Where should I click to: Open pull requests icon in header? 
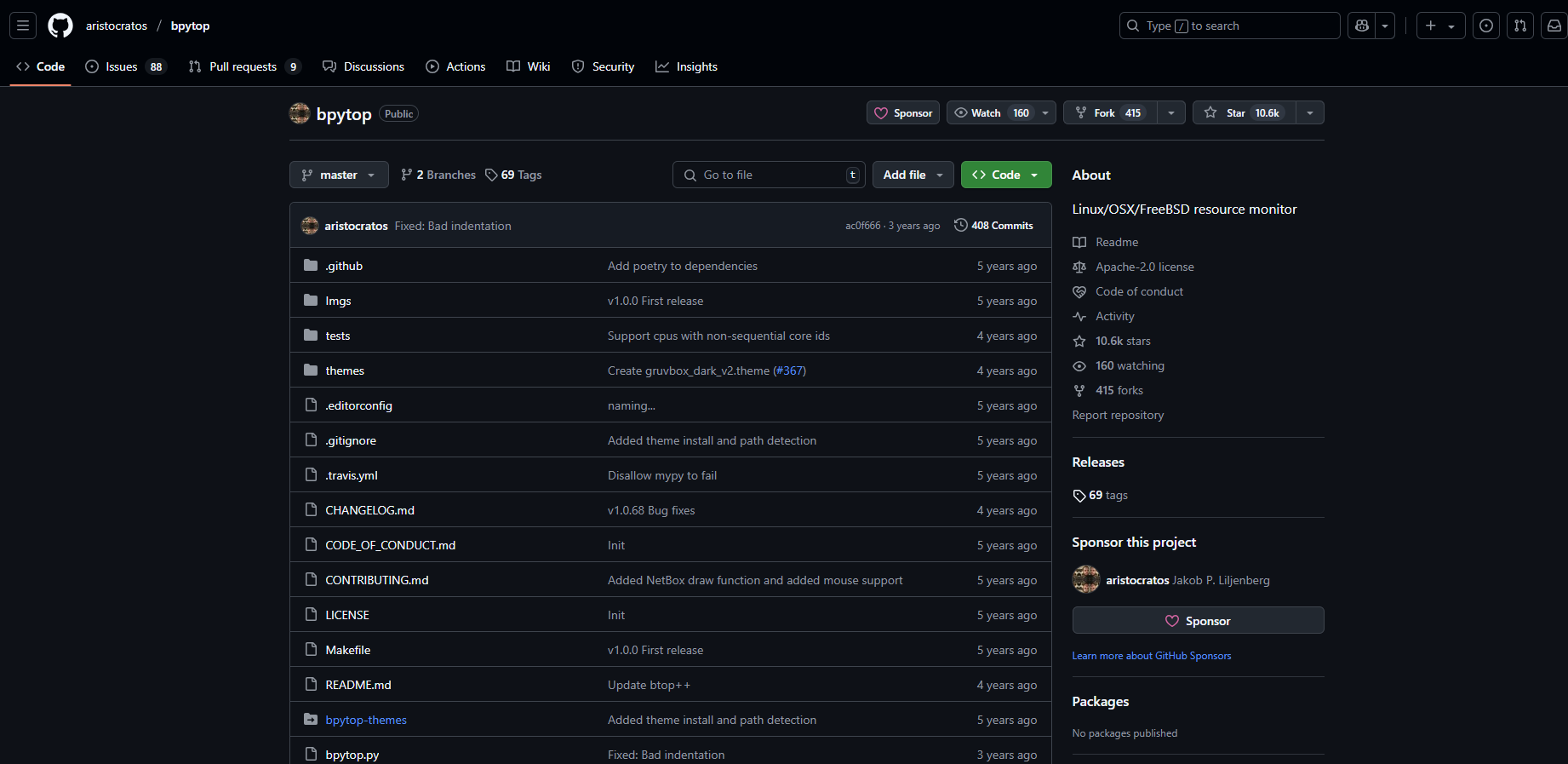[x=1520, y=26]
